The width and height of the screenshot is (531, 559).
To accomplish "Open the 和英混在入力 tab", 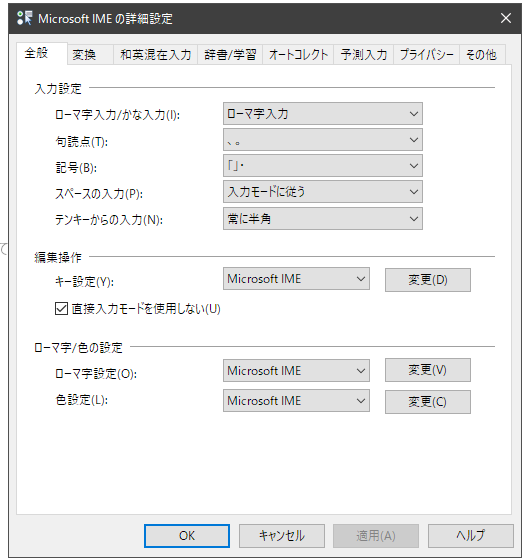I will pos(155,55).
